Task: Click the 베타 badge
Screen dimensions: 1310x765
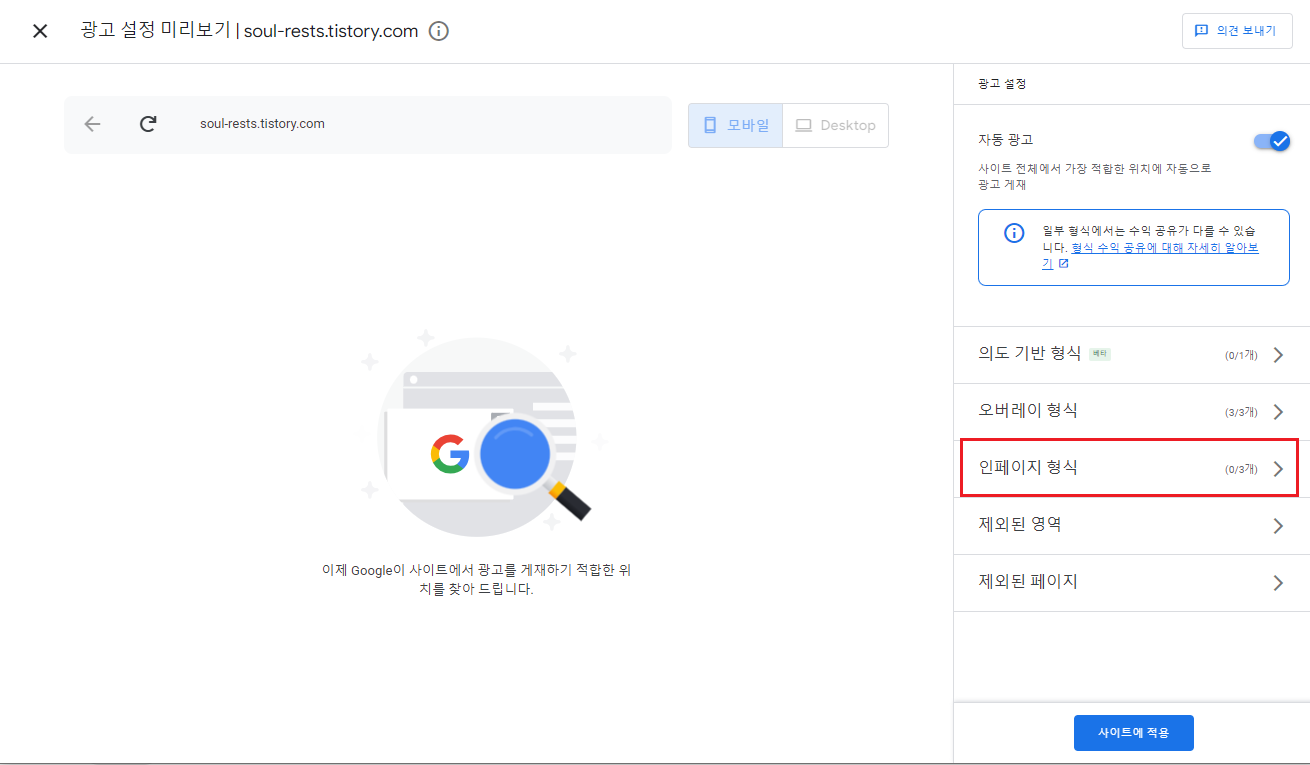Action: [x=1100, y=354]
